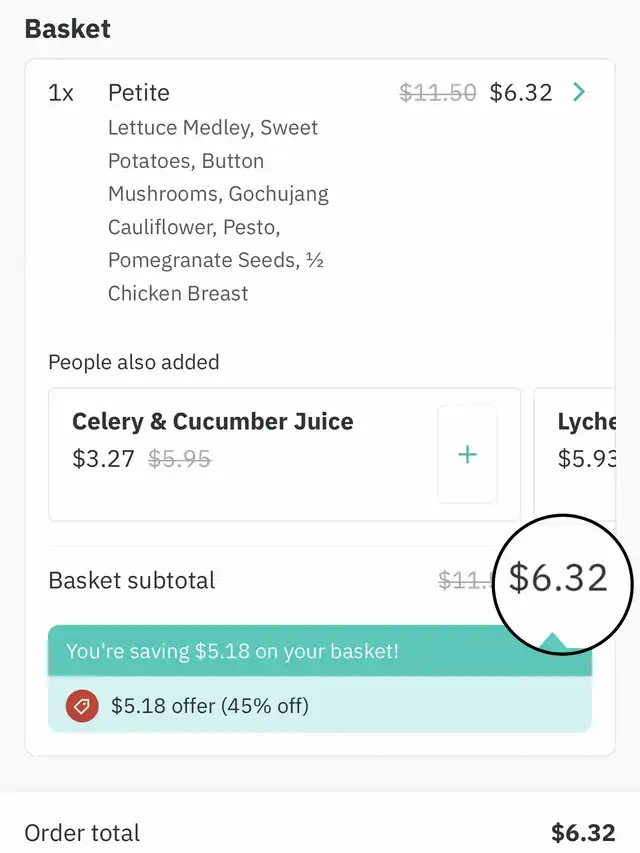This screenshot has width=640, height=853.
Task: Click the $3.27 juice price
Action: (x=103, y=459)
